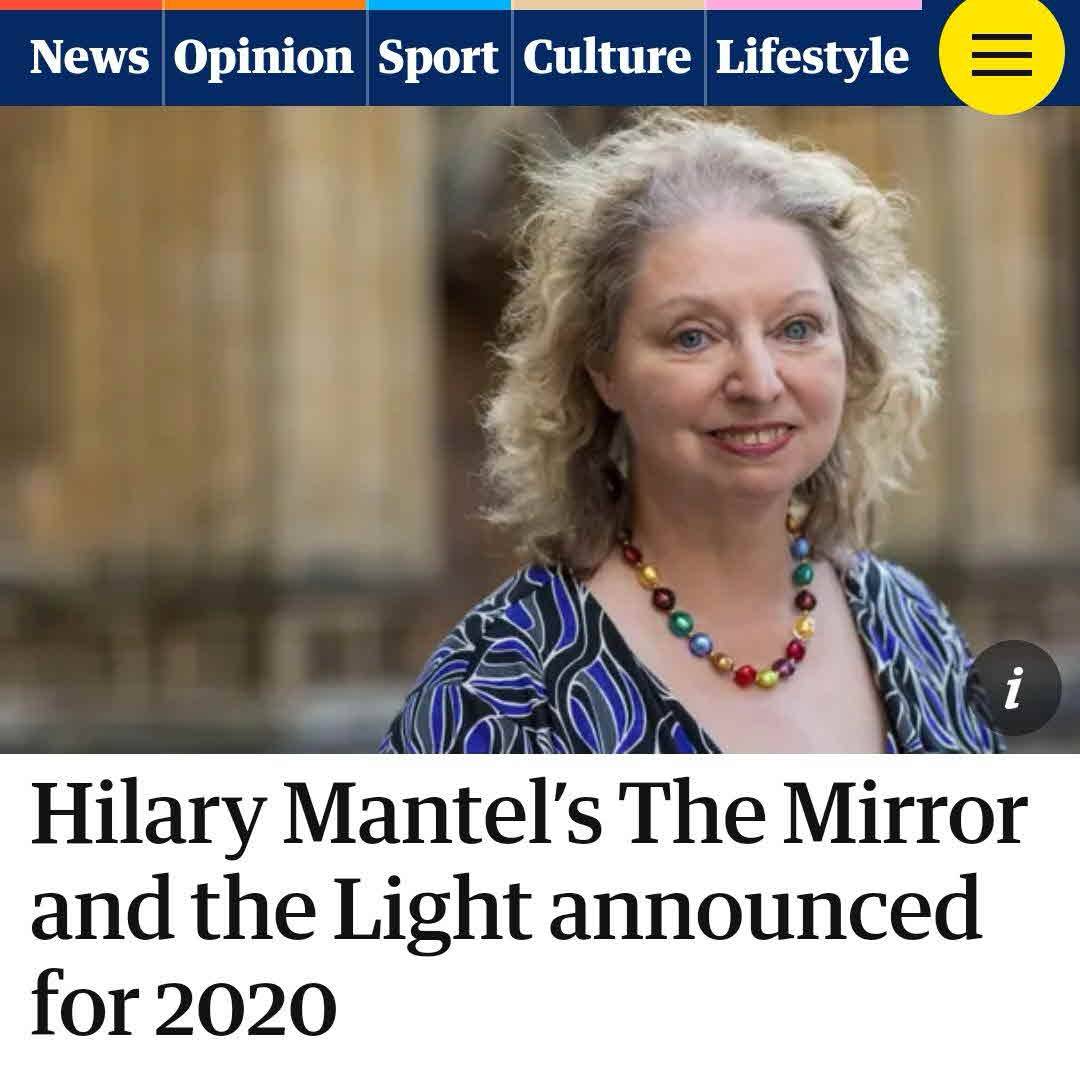This screenshot has width=1080, height=1080.
Task: Click the blue bar above Sport
Action: (x=439, y=5)
